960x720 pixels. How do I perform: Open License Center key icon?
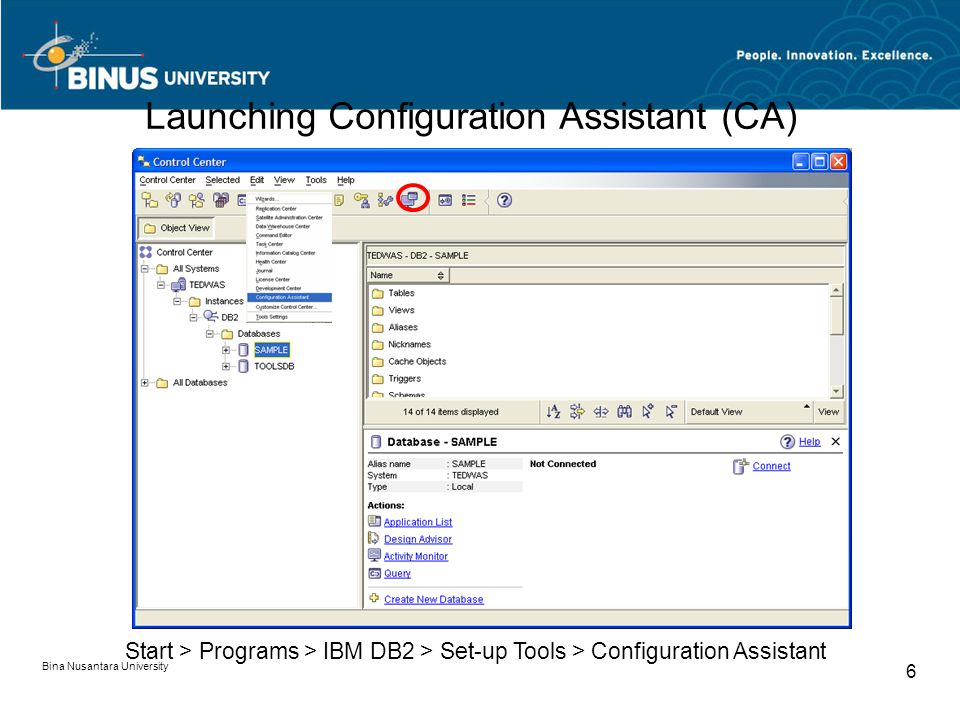362,200
